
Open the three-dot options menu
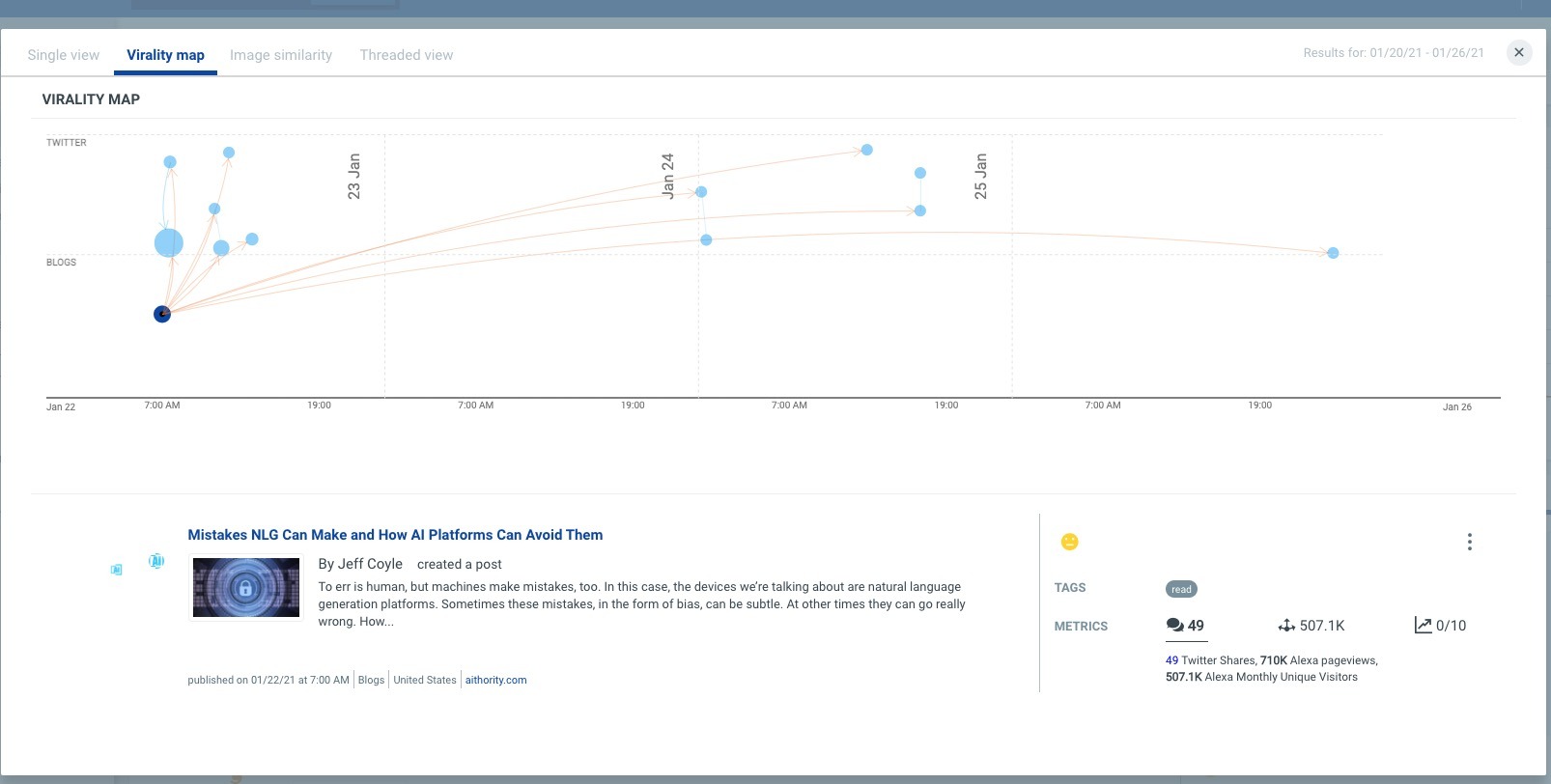click(1469, 542)
